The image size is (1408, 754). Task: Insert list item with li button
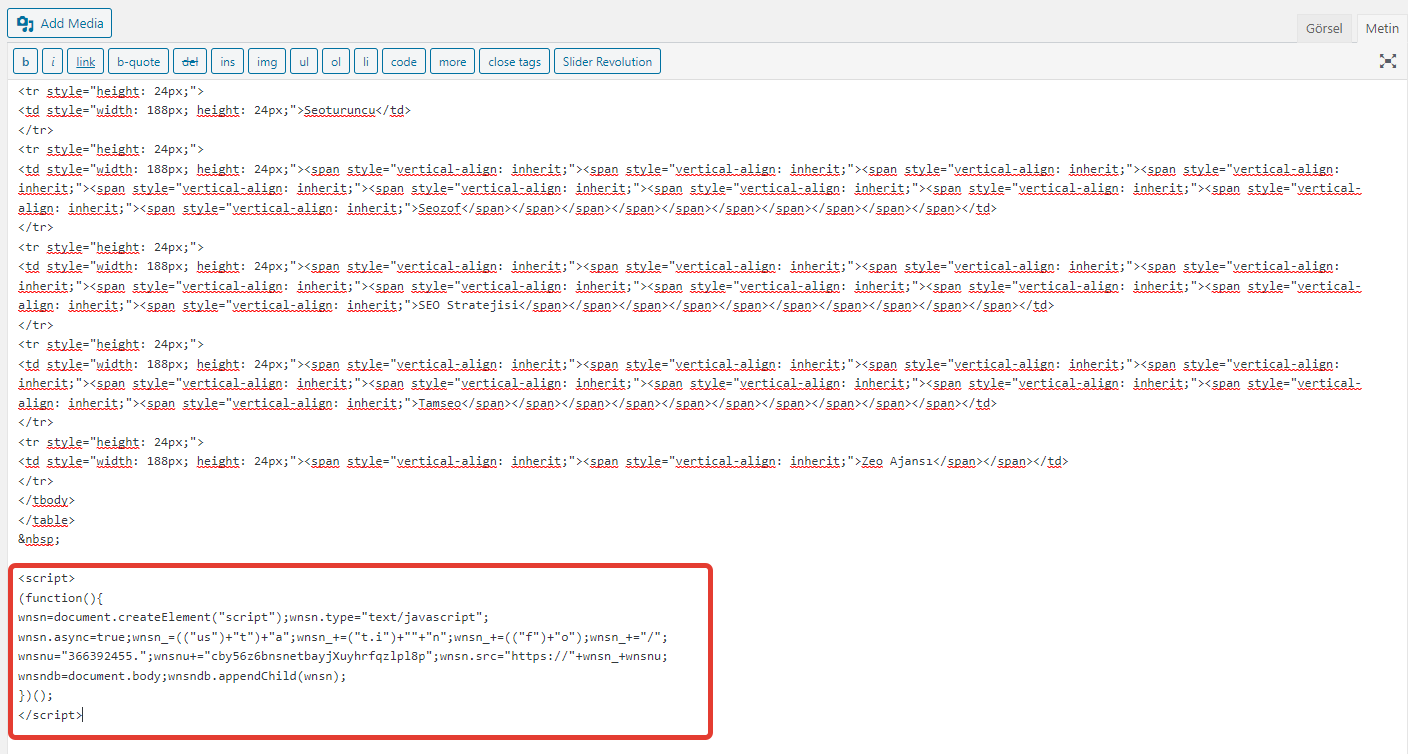(x=366, y=62)
